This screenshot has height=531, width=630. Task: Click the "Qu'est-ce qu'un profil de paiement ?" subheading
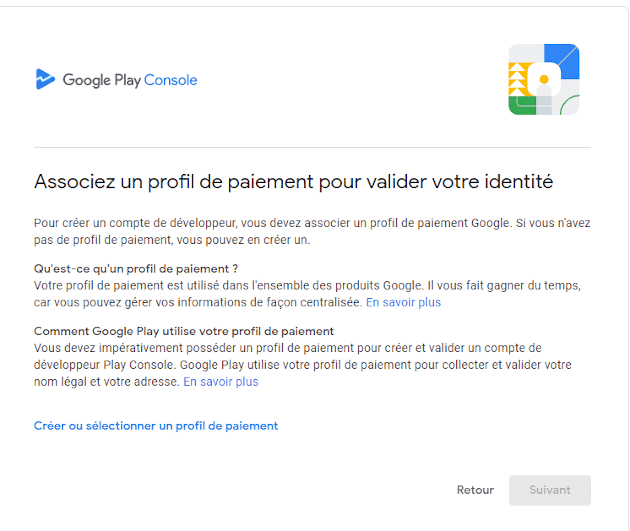coord(135,269)
